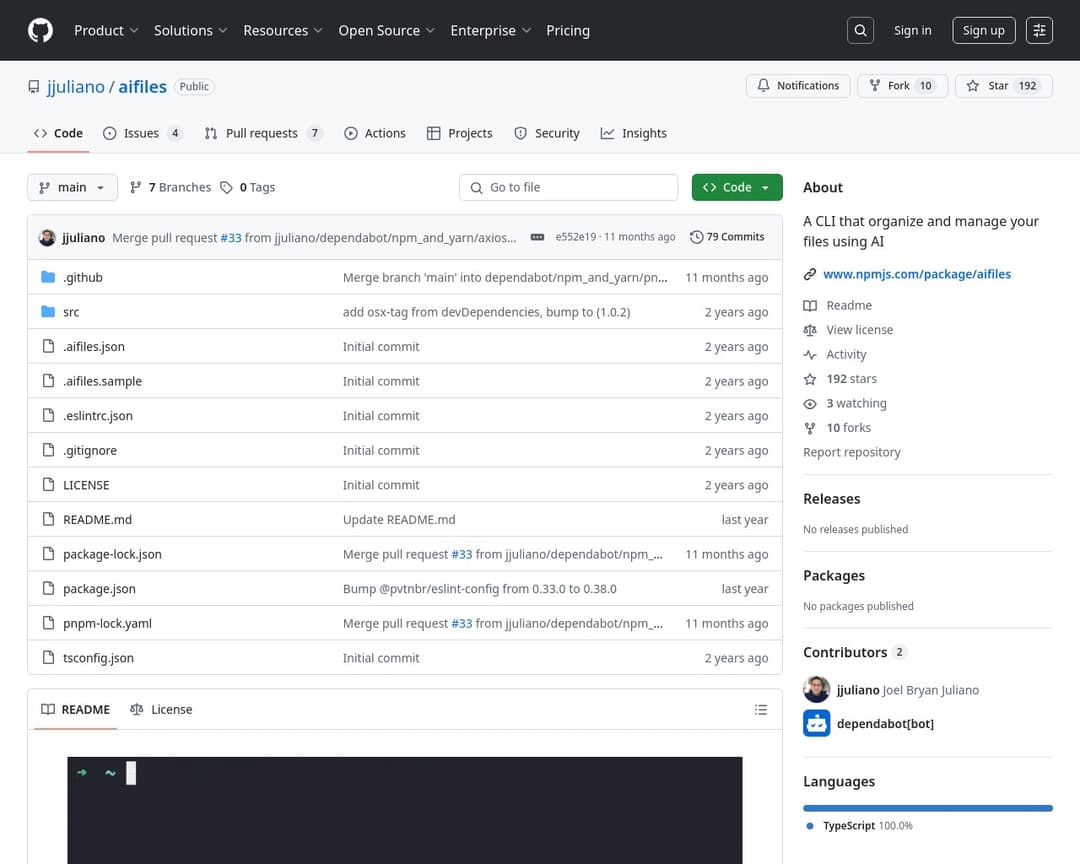Open the pull request #33 link in commit bar

point(231,238)
